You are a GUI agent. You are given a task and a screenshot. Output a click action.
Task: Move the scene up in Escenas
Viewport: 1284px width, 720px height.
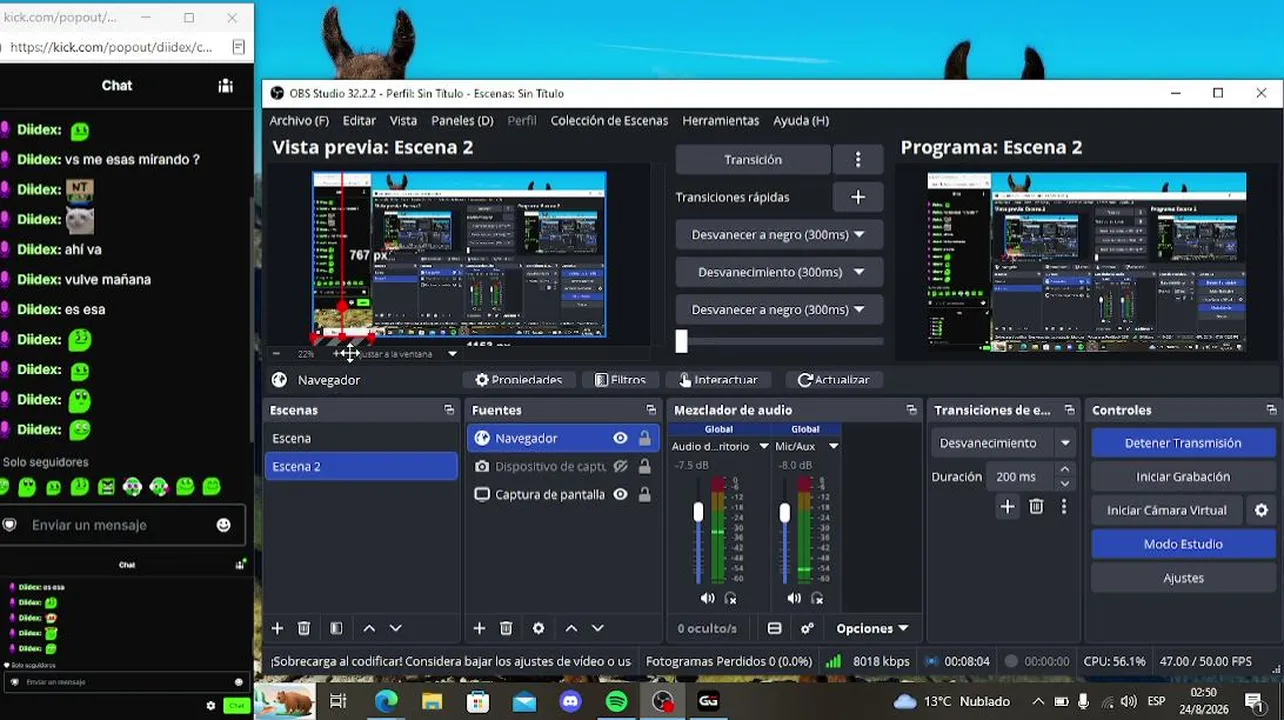(369, 628)
